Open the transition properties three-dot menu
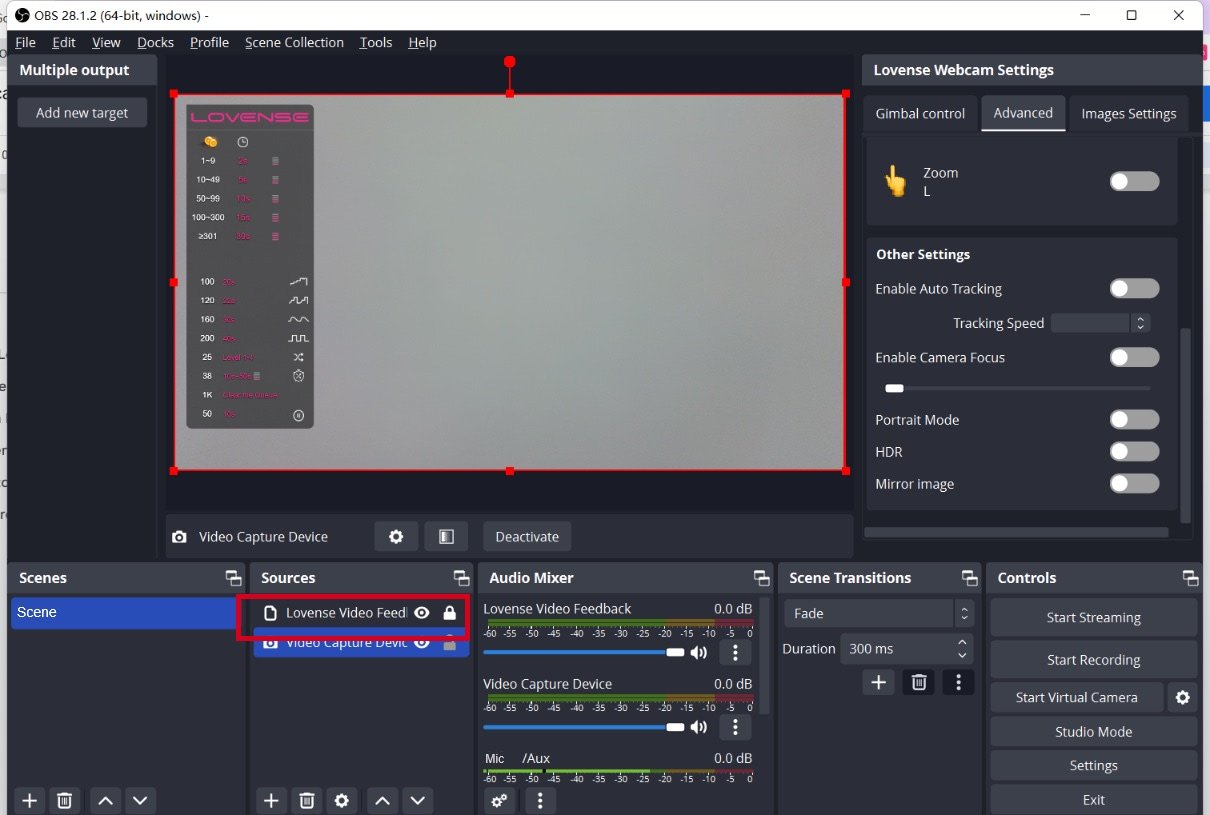This screenshot has width=1210, height=815. (958, 682)
